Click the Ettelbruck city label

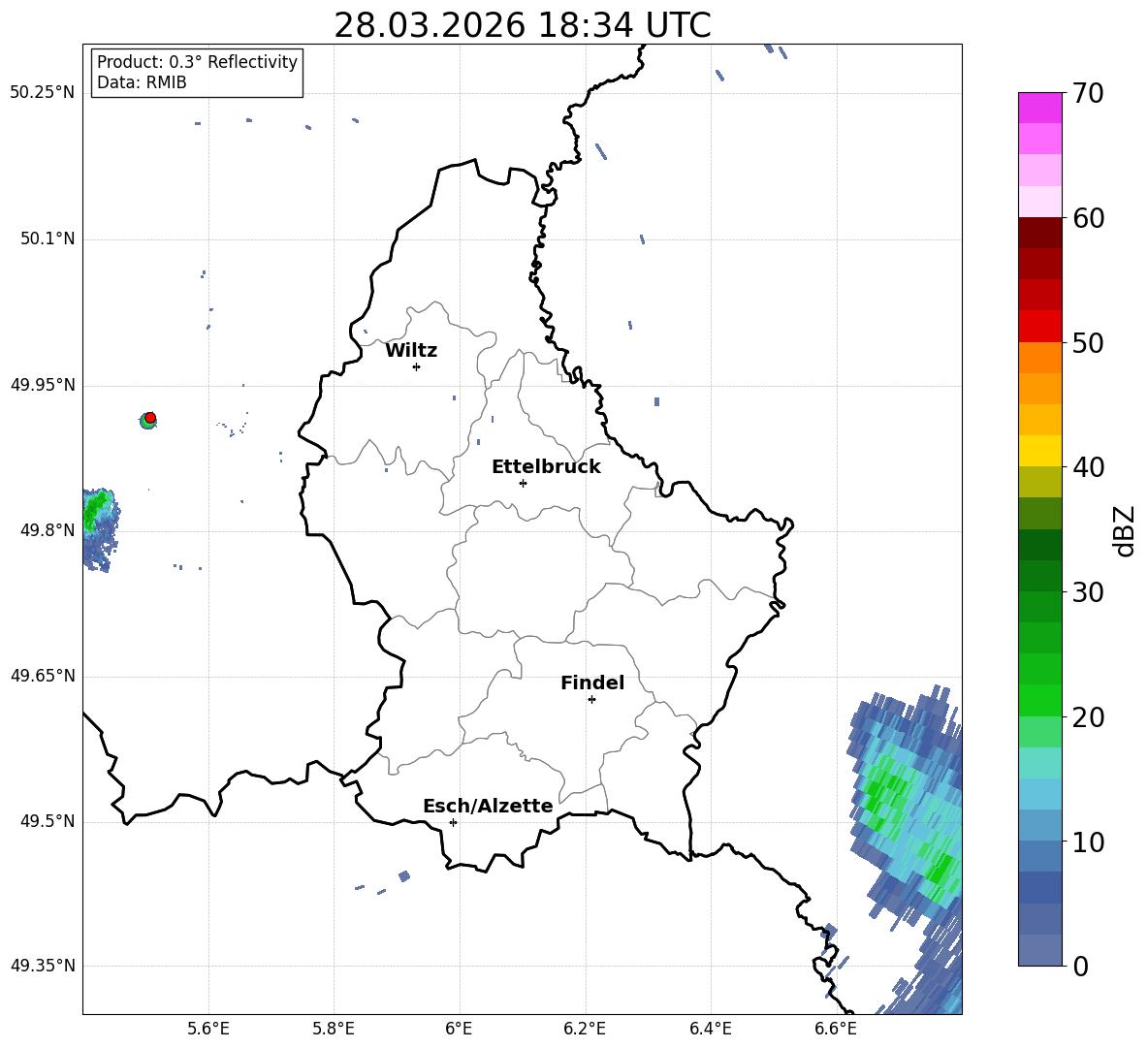[x=546, y=467]
